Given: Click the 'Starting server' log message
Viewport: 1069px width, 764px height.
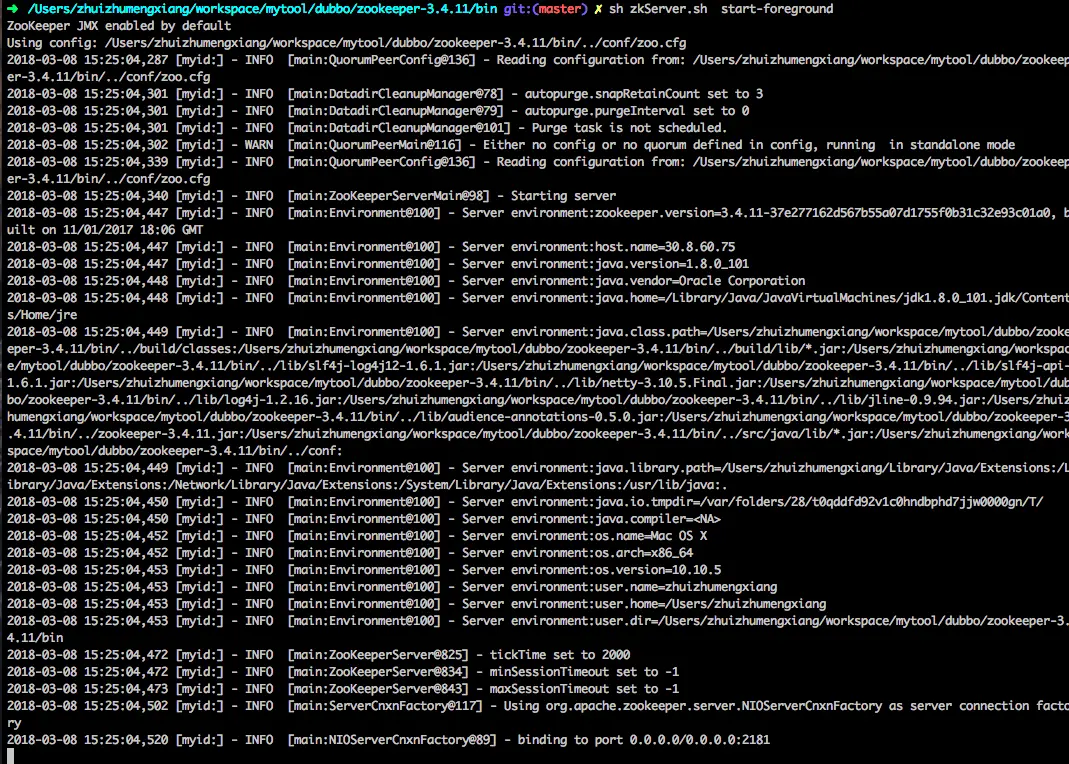Looking at the screenshot, I should coord(563,196).
